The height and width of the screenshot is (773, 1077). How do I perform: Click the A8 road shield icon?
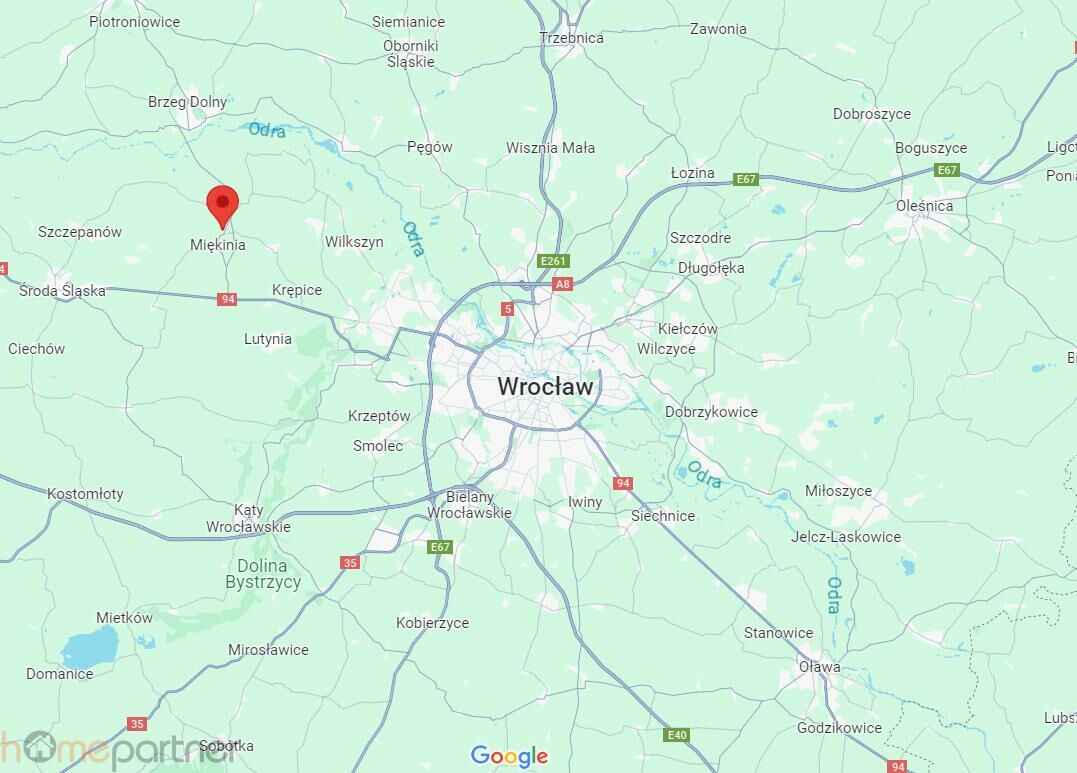pos(562,284)
